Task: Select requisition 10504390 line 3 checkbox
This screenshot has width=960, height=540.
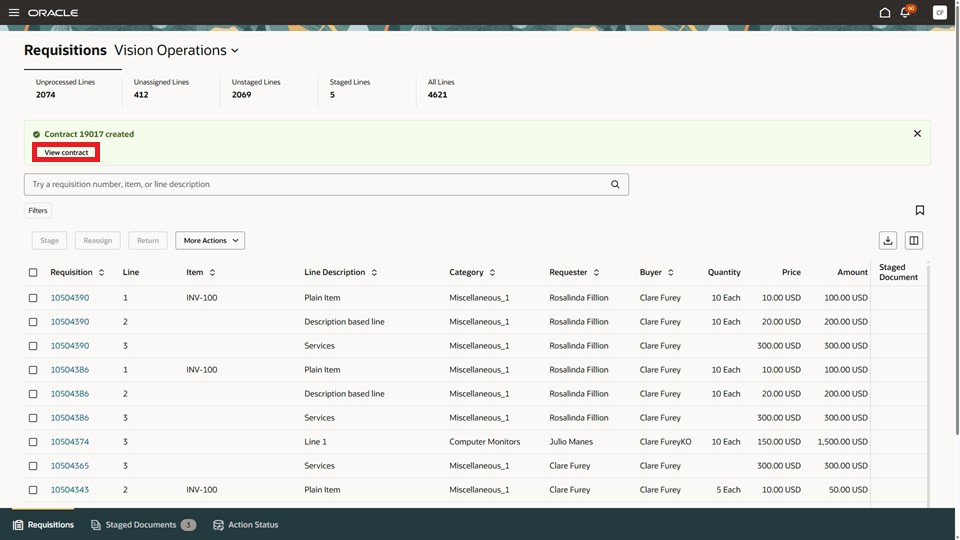Action: pos(33,346)
